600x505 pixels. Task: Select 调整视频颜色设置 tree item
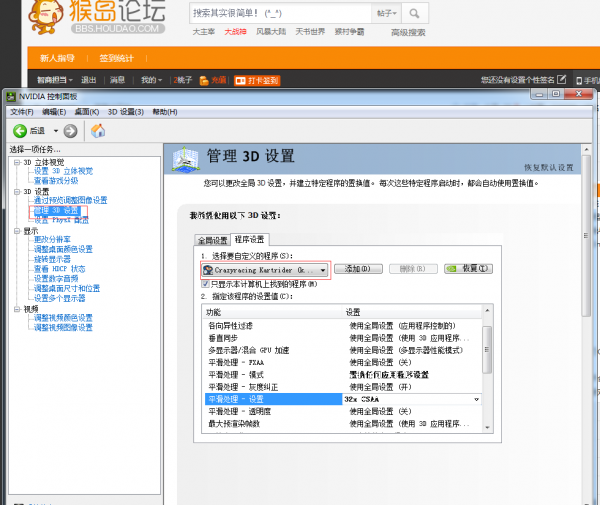(63, 318)
